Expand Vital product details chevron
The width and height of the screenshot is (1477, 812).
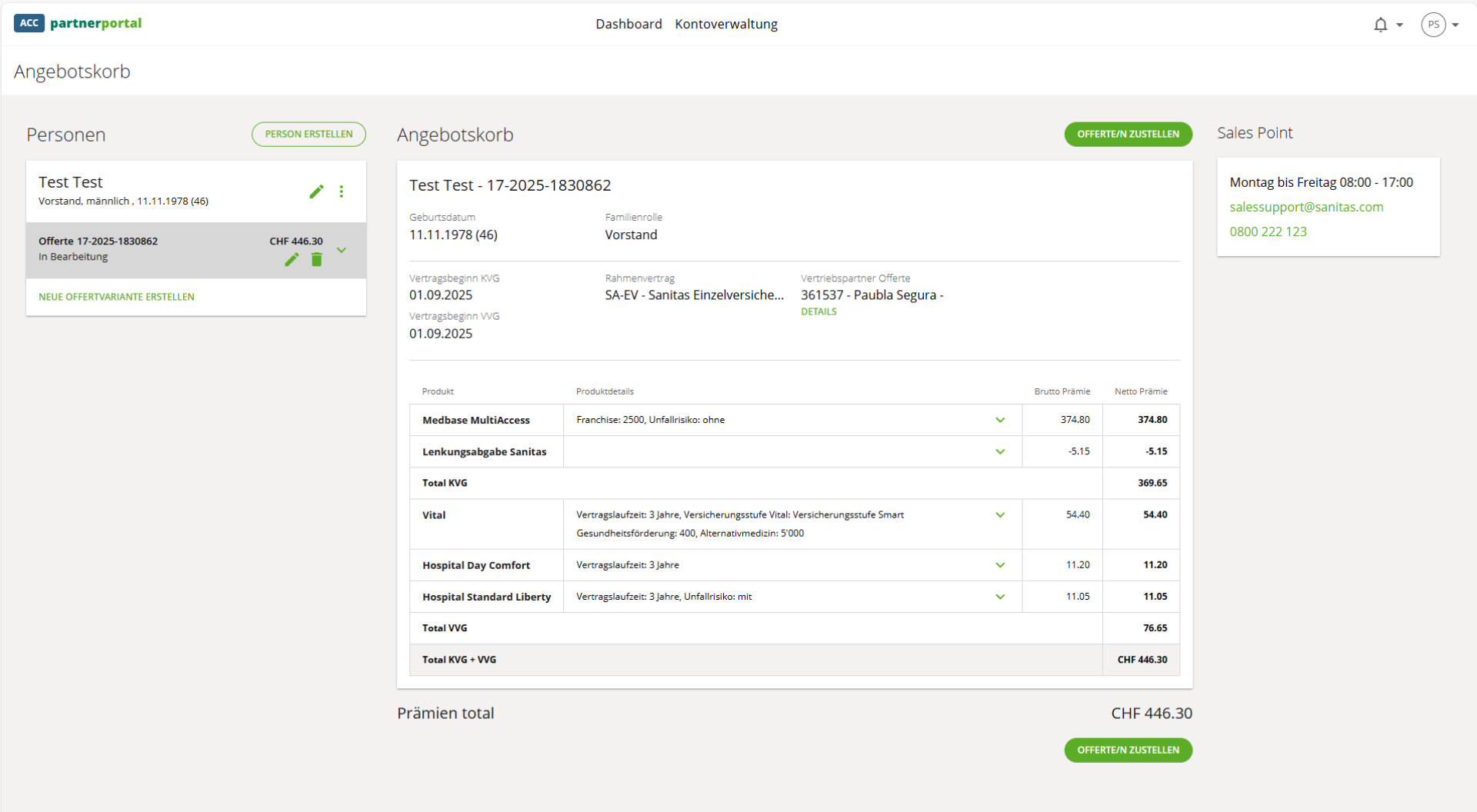[x=1000, y=515]
